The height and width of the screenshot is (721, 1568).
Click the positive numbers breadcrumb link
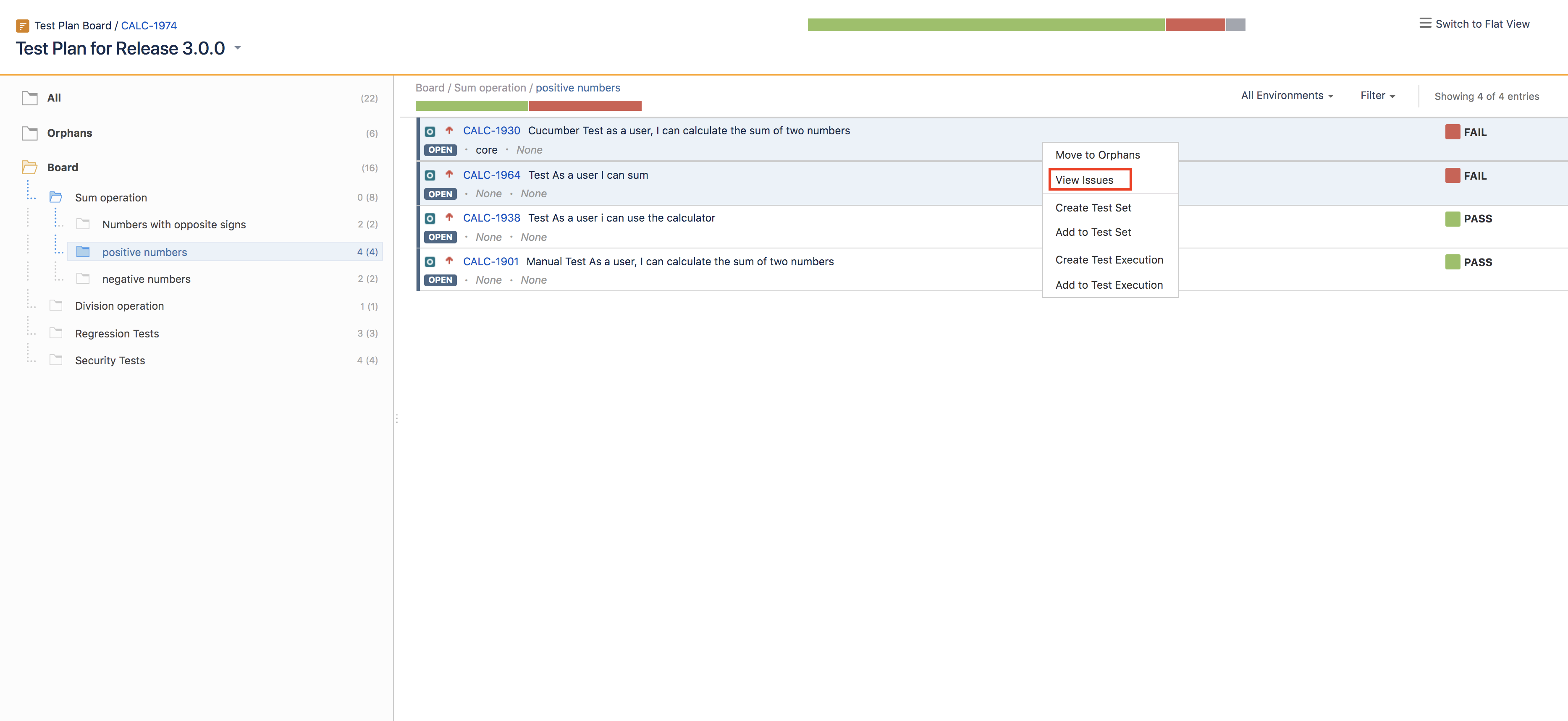578,88
